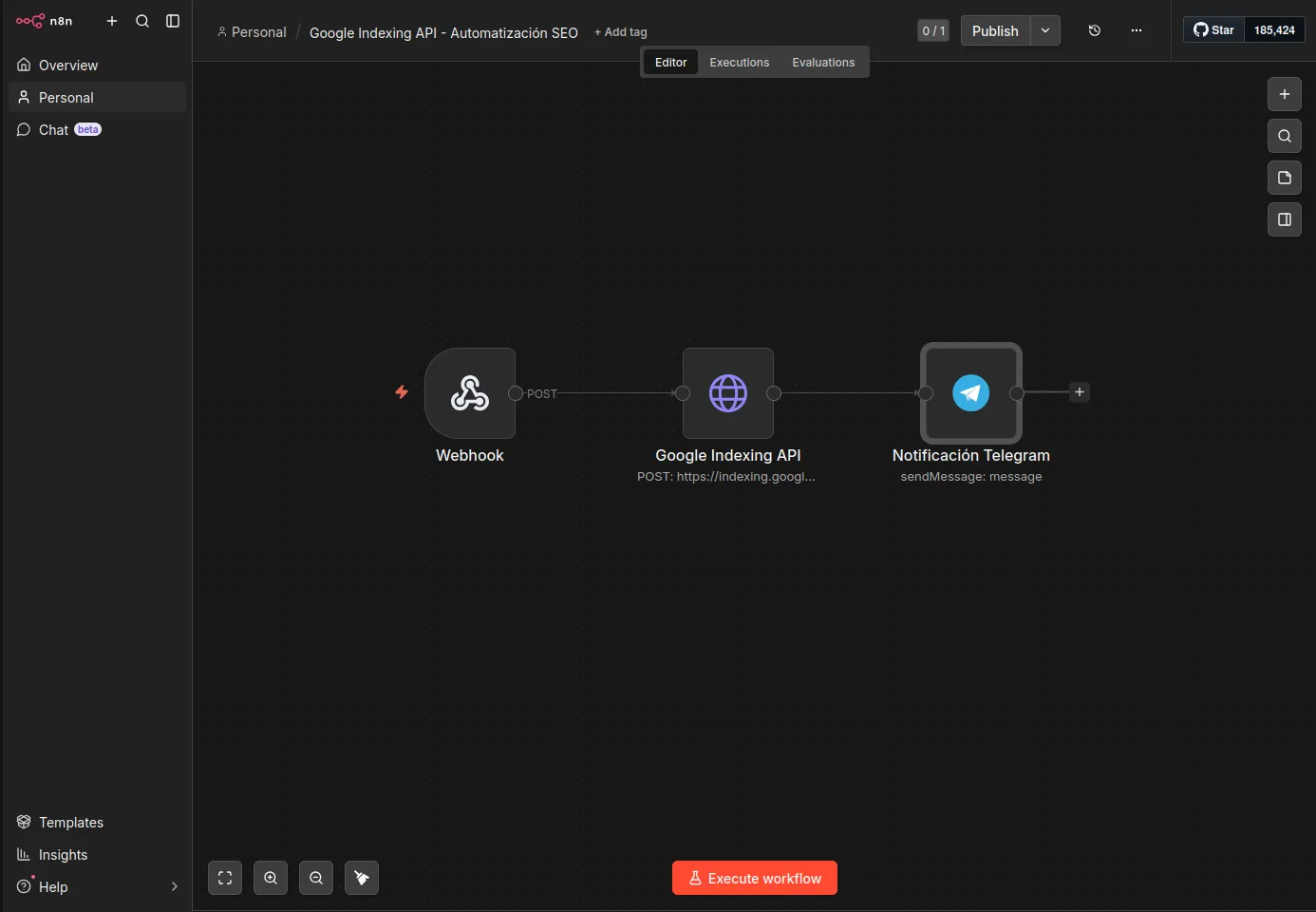Publish the workflow

pos(995,31)
